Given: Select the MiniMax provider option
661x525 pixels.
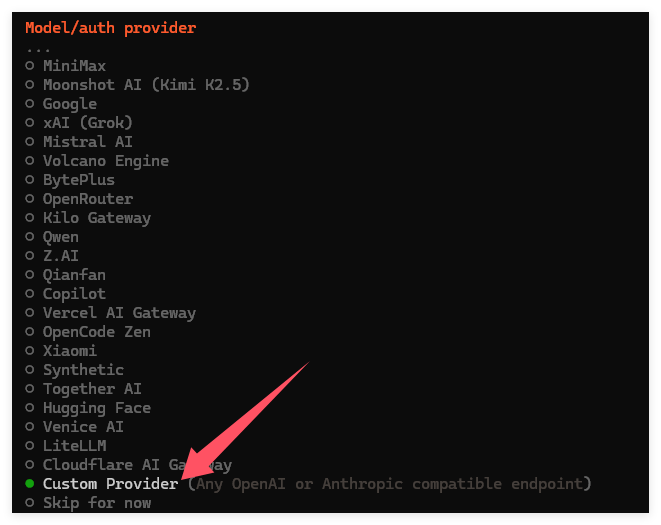Looking at the screenshot, I should [x=73, y=66].
